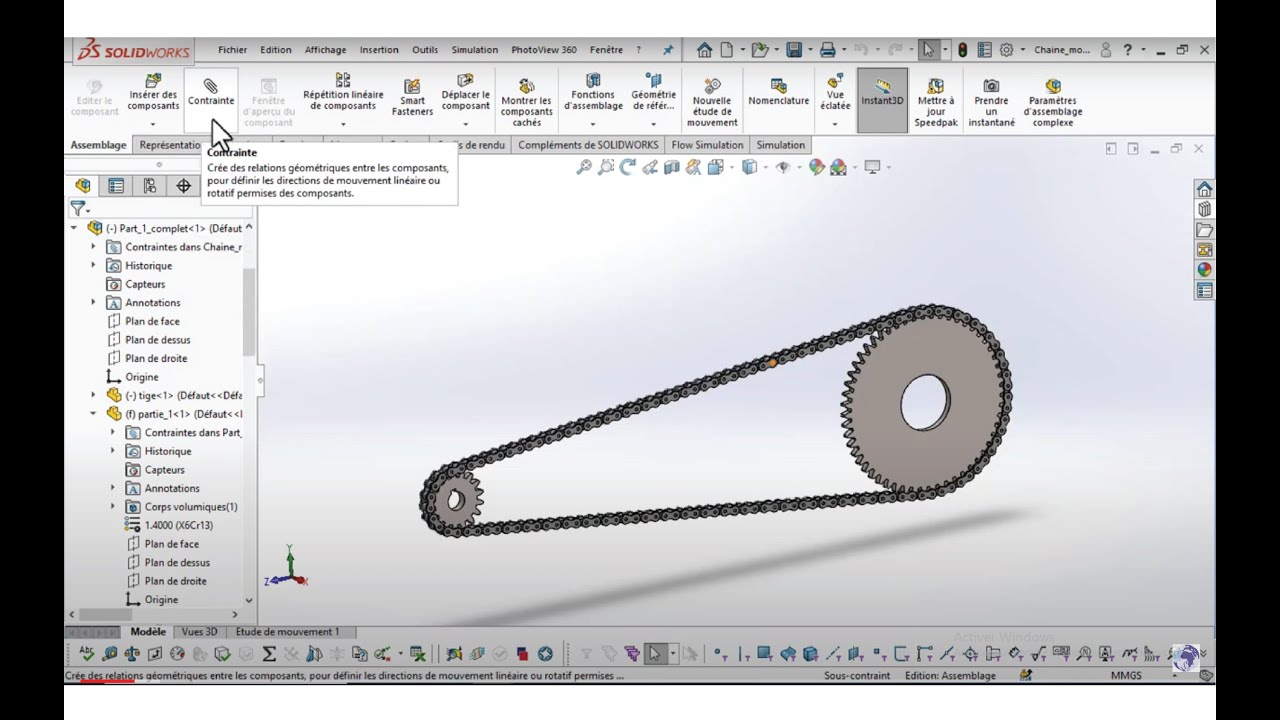This screenshot has height=720, width=1280.
Task: Open SOLIDWORKS Resources home in task pane
Action: click(x=1204, y=189)
